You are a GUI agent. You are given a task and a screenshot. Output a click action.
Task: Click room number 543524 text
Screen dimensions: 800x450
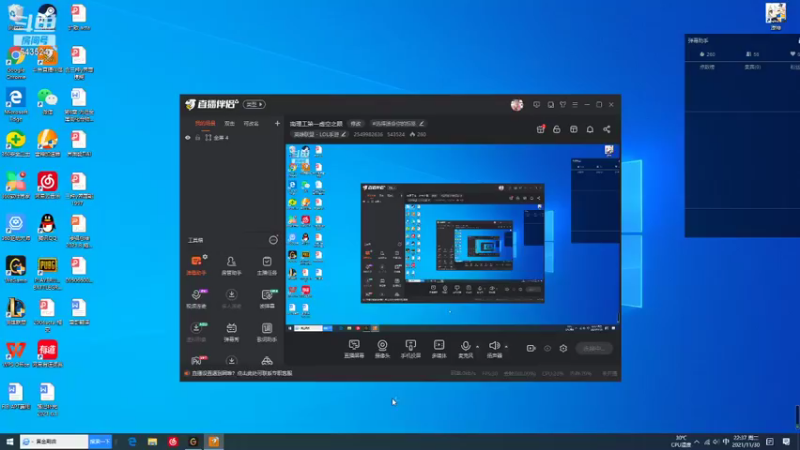[396, 135]
